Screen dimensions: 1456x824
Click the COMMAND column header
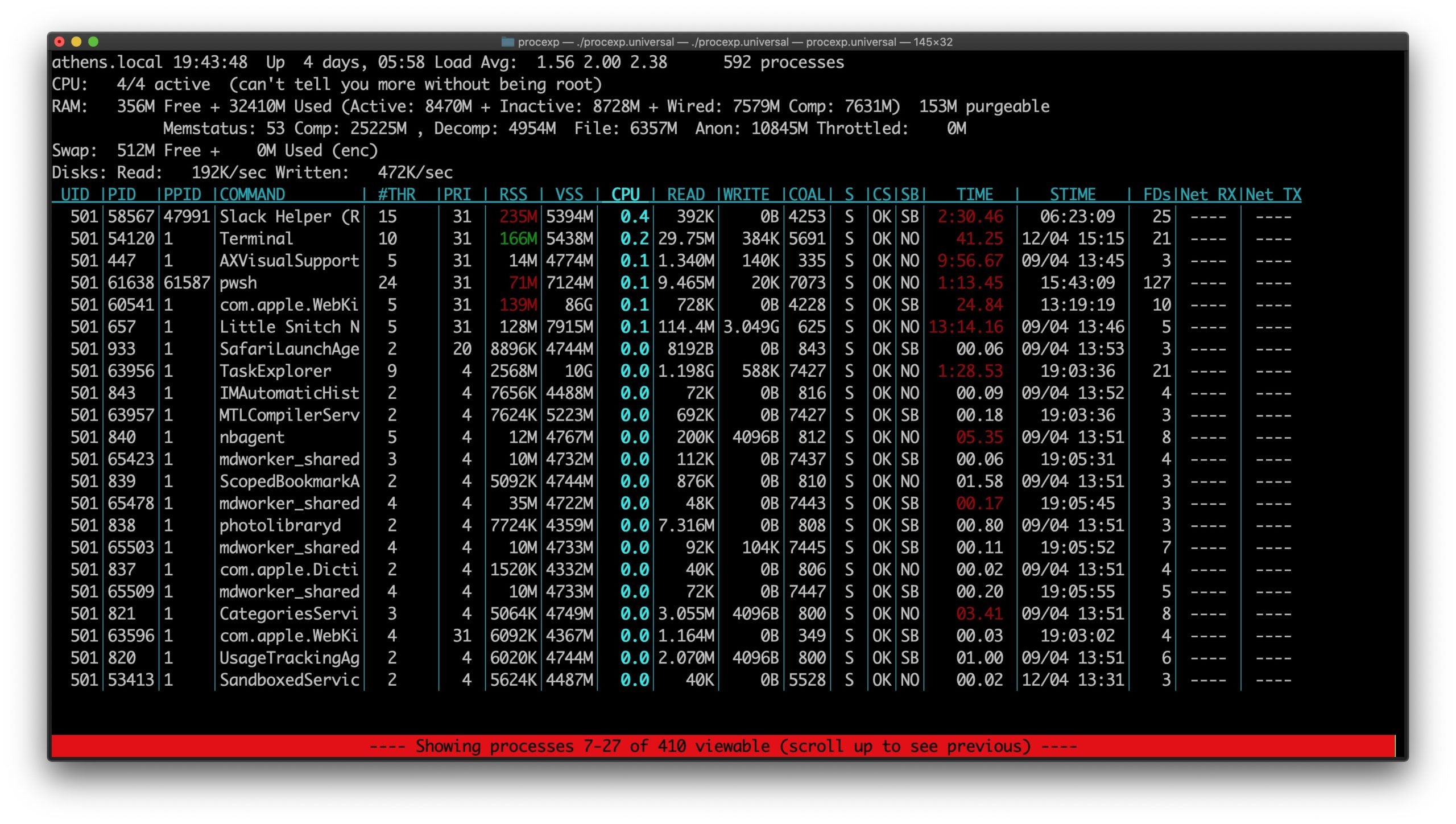point(252,195)
